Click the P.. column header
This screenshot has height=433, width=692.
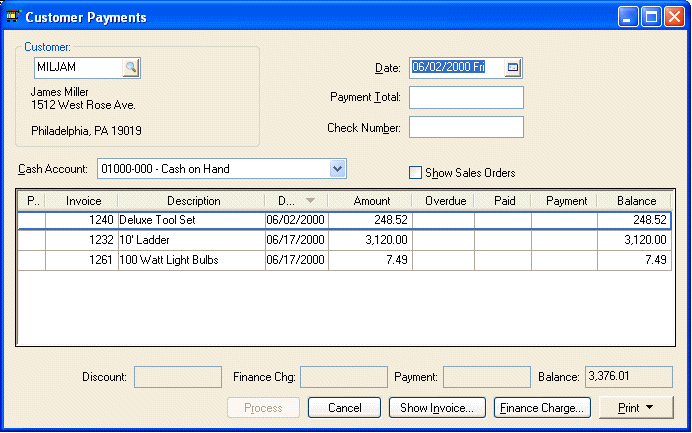tap(32, 201)
